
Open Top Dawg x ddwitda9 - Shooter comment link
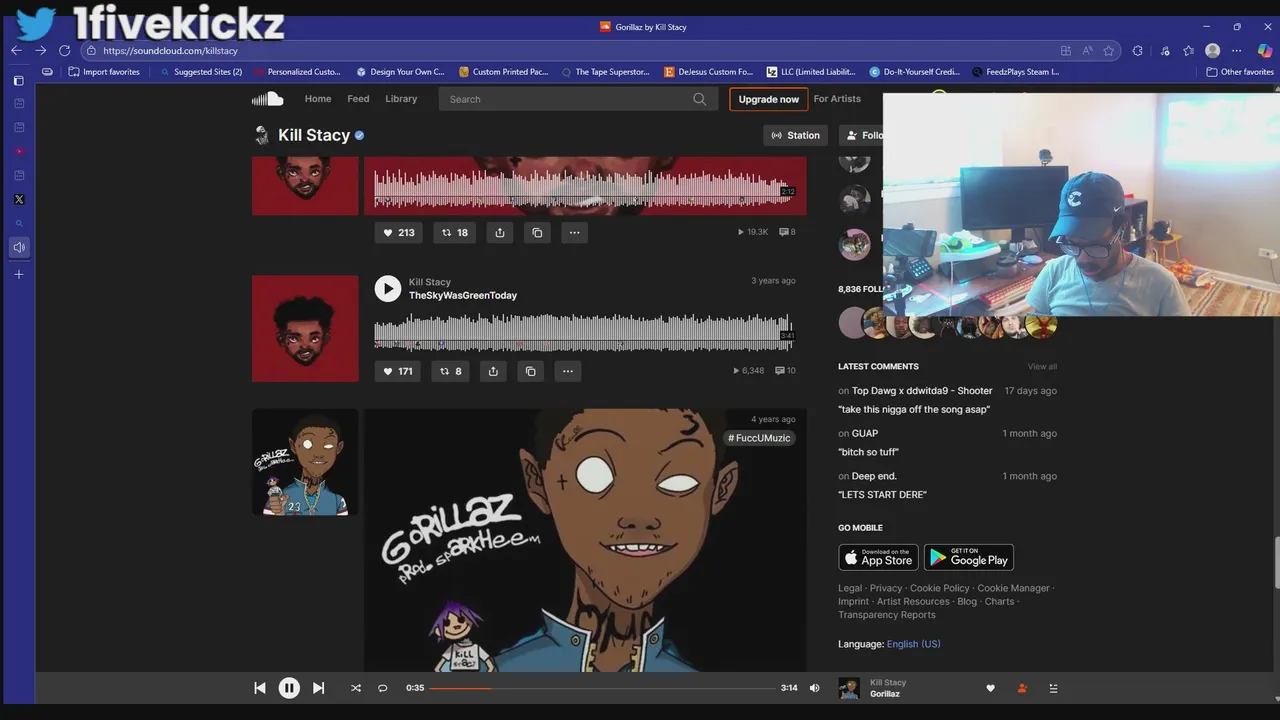click(922, 391)
